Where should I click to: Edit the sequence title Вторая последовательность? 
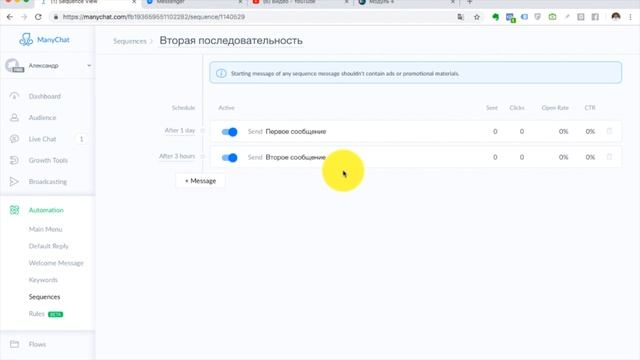[231, 40]
